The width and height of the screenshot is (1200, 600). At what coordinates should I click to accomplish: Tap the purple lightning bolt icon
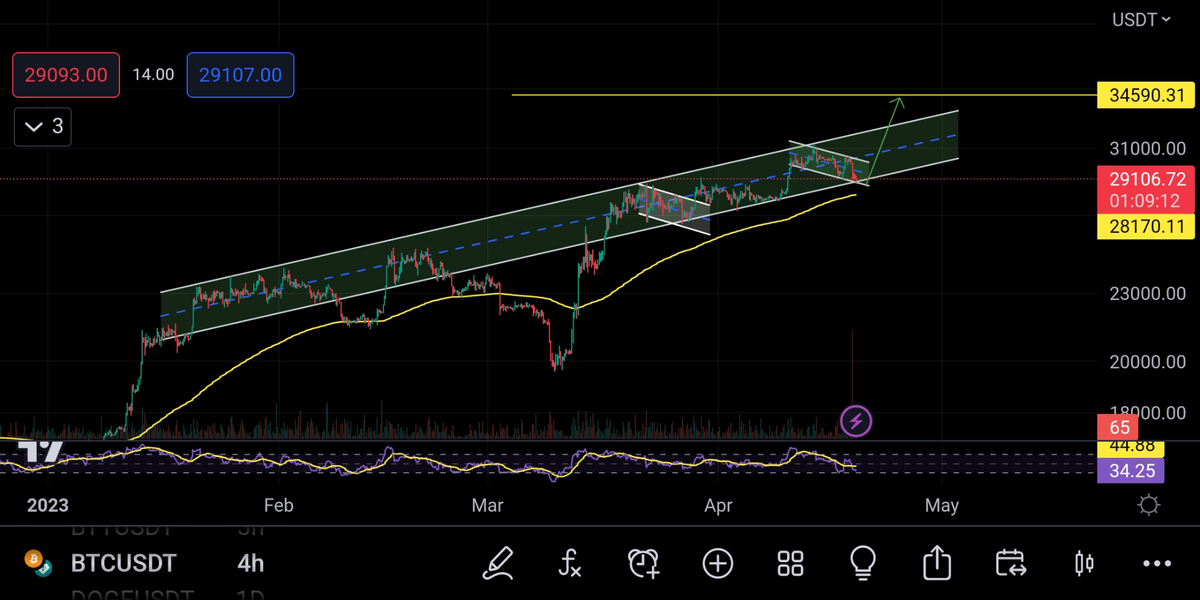coord(855,421)
